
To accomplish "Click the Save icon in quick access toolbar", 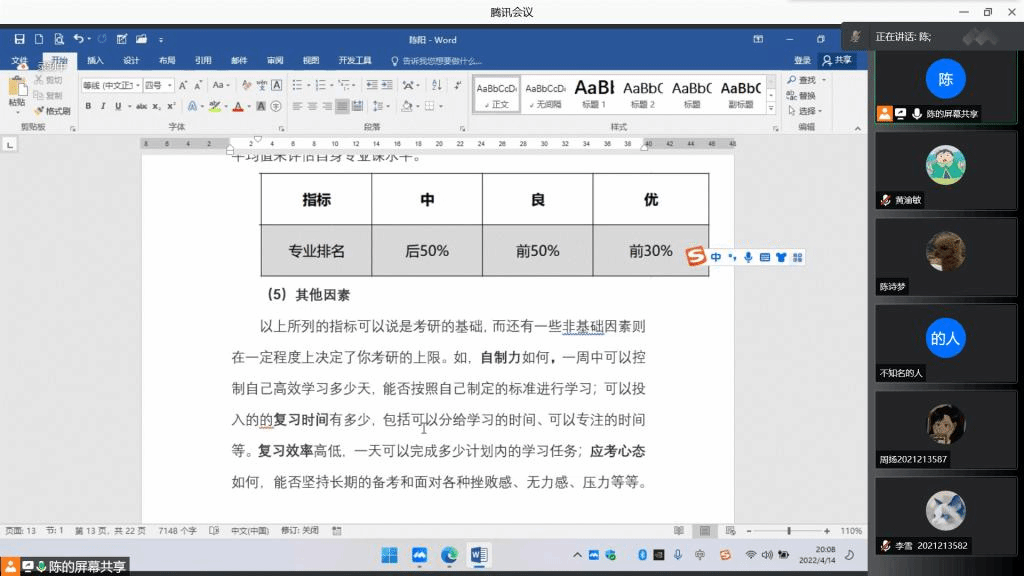I will 19,39.
